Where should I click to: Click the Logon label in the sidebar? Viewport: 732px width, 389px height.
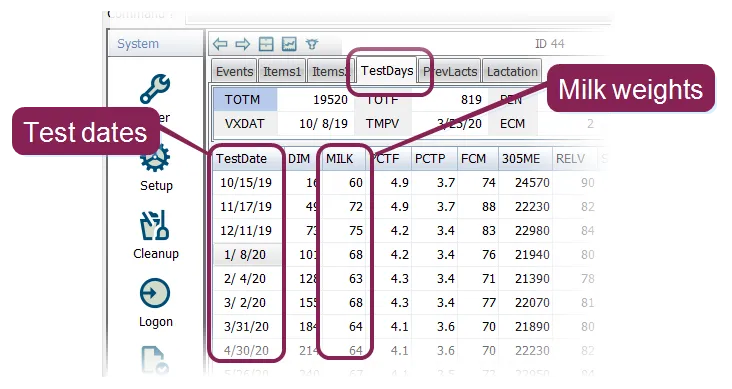click(156, 322)
